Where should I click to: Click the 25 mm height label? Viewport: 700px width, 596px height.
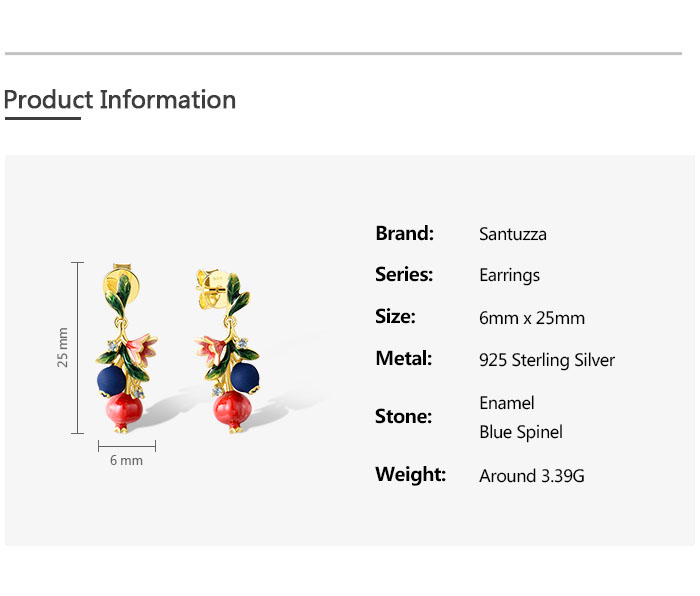(x=63, y=347)
